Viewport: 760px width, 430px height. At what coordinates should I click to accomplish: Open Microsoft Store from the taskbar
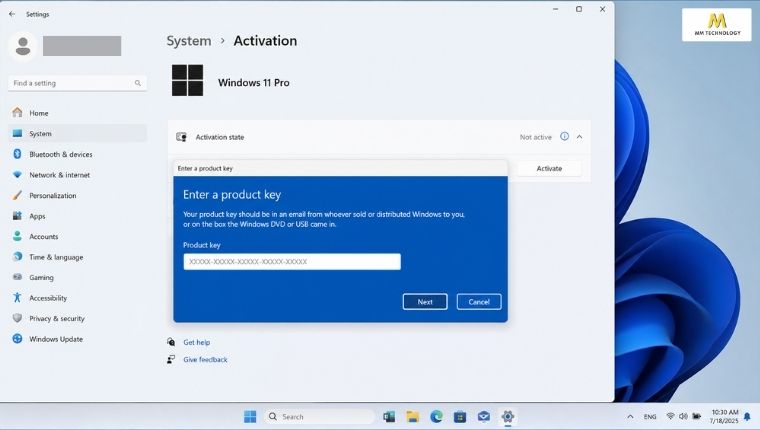point(460,416)
